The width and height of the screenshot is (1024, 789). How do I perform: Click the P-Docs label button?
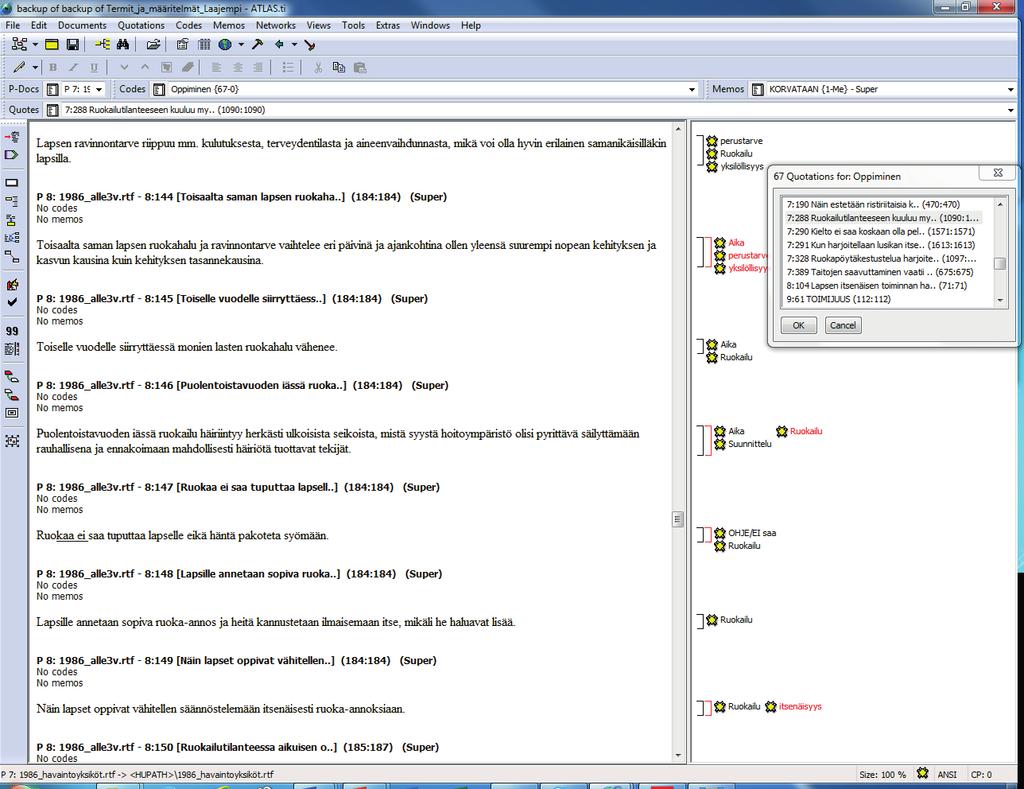(x=24, y=89)
